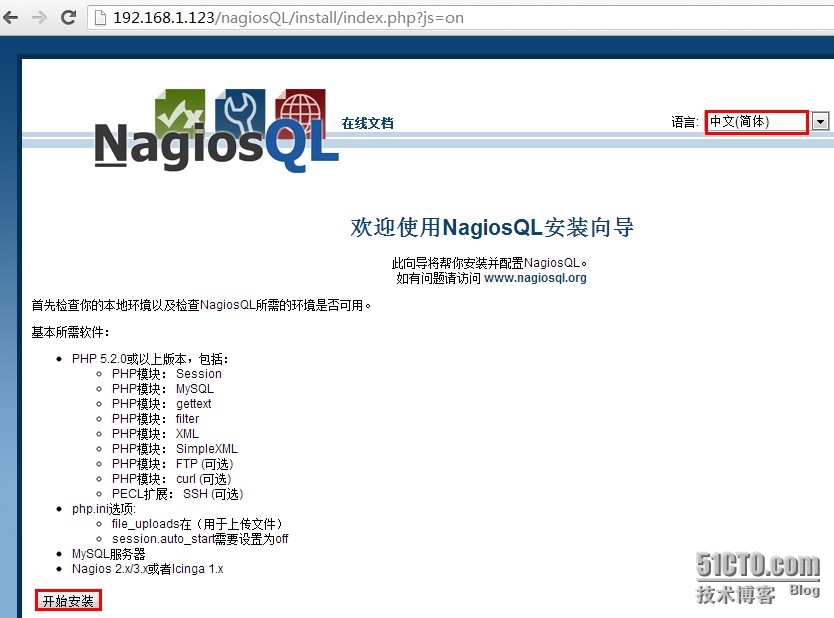Open the 在线文档 online documentation link
The height and width of the screenshot is (618, 834).
point(368,123)
